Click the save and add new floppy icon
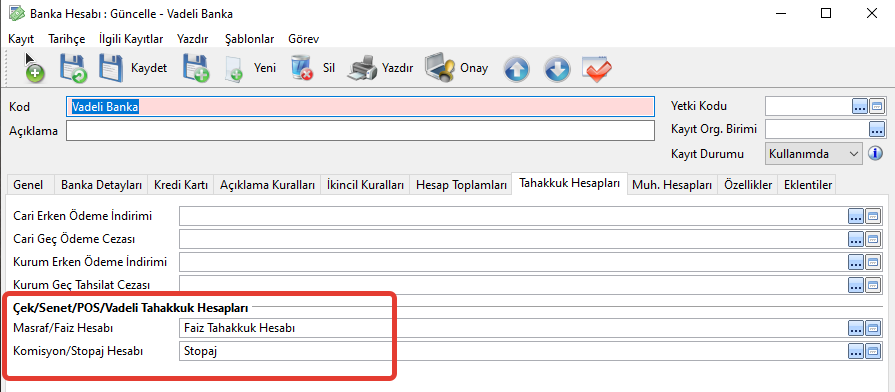Screen dimensions: 895x392 196,68
